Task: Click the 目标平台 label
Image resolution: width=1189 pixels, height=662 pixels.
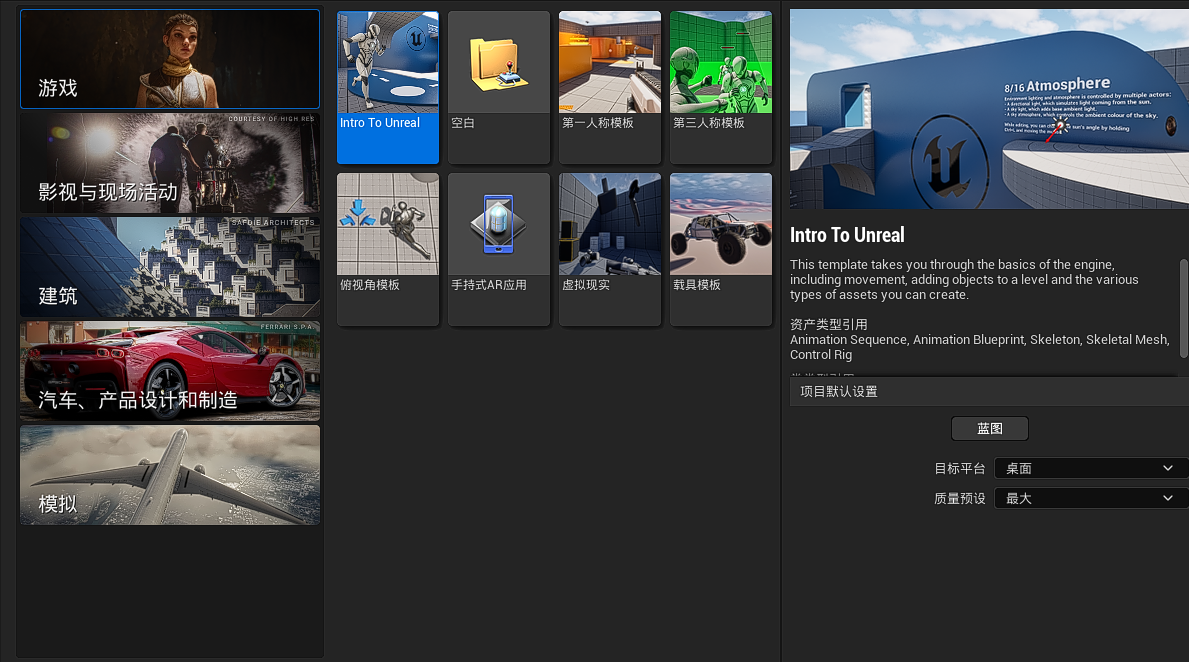Action: pos(959,469)
